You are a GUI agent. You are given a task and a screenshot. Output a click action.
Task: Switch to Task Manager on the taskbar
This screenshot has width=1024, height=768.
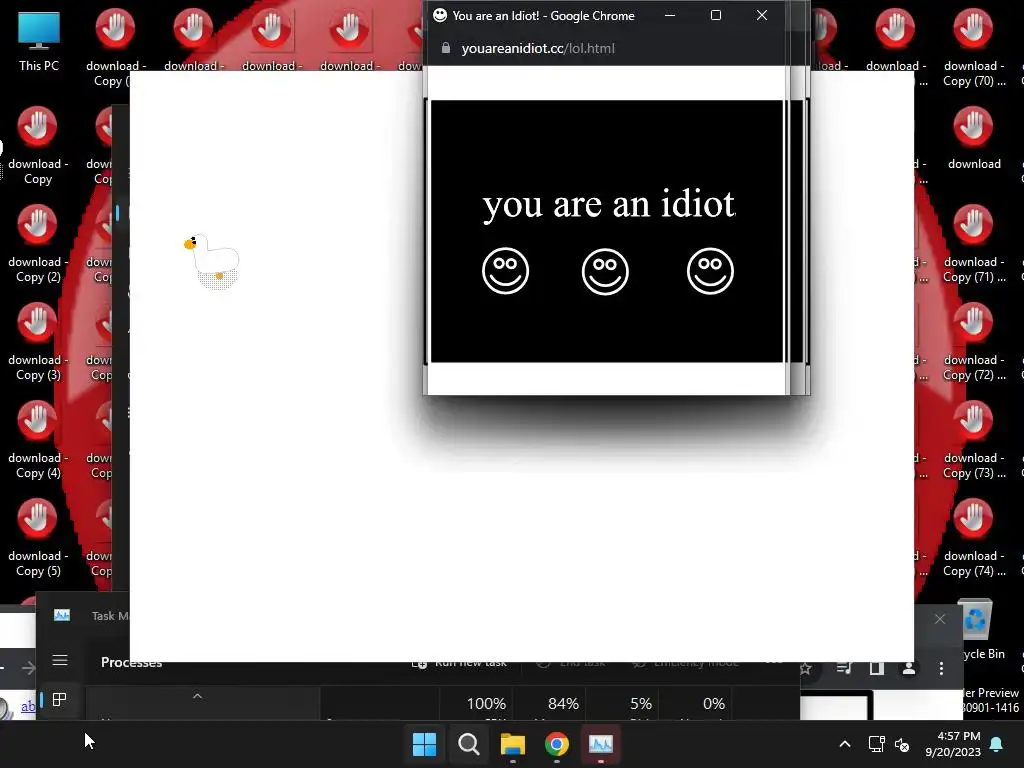pos(601,744)
